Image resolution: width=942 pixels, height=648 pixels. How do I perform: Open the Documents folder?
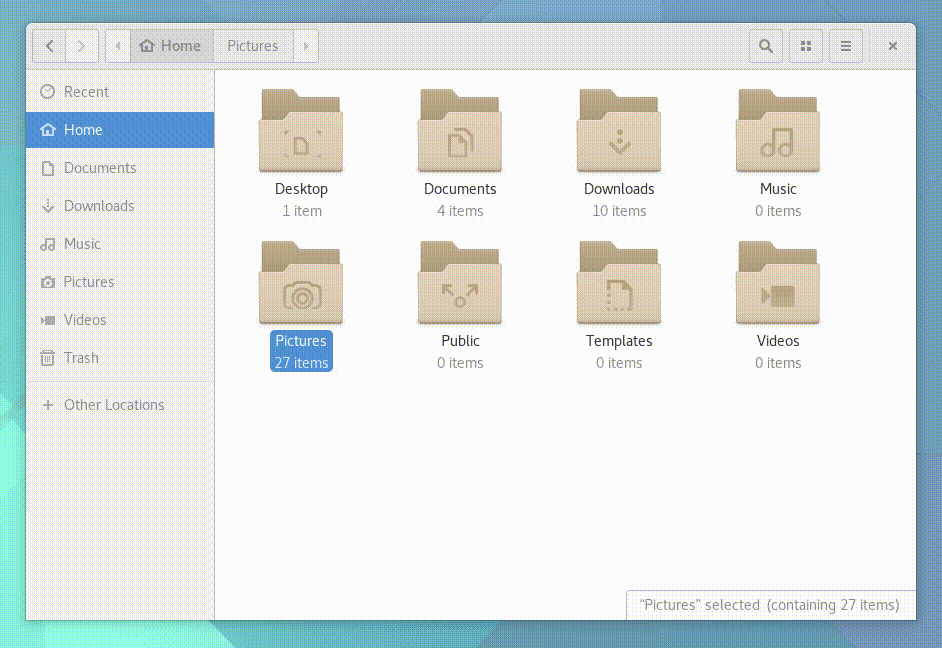coord(460,130)
